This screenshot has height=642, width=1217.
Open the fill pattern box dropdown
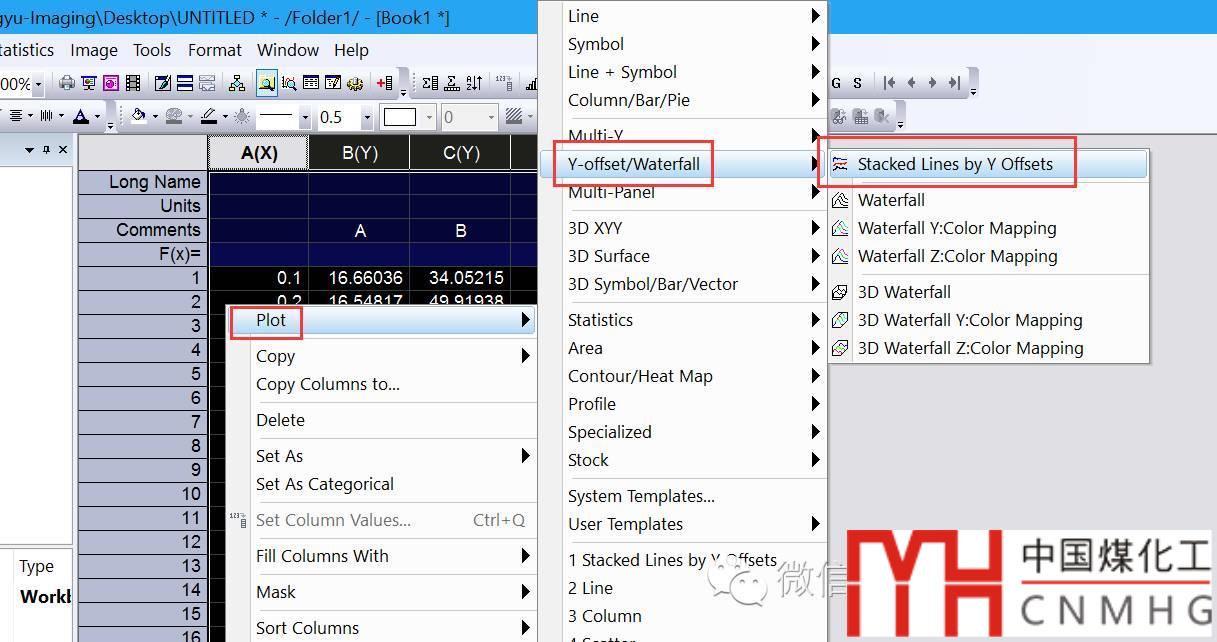(429, 117)
